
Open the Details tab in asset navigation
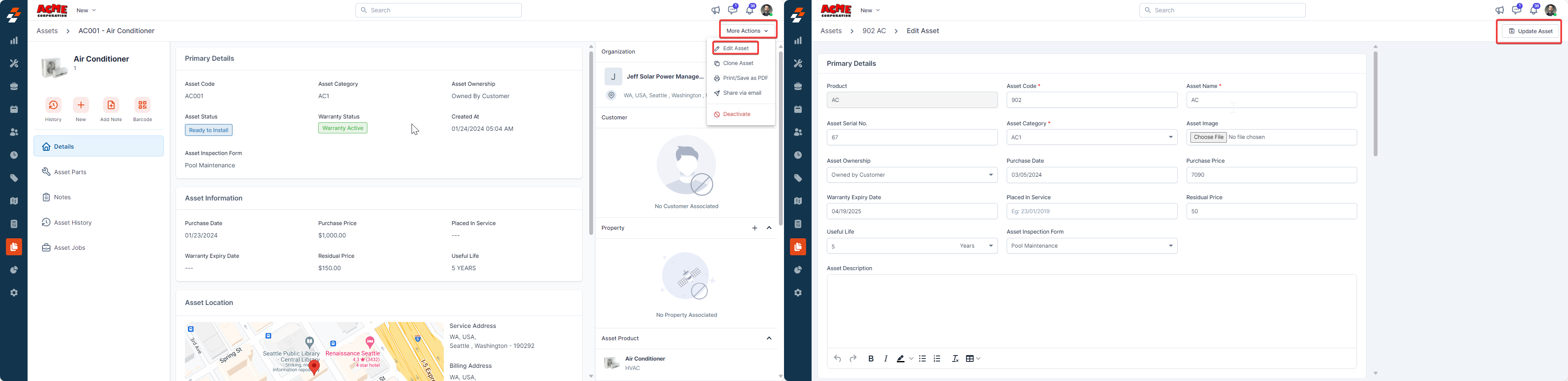(98, 146)
